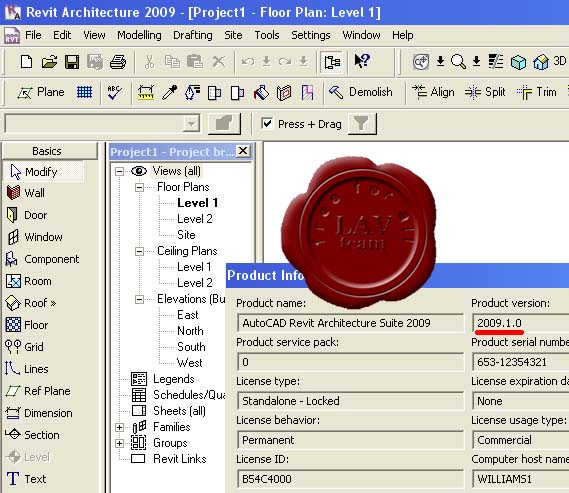Open the Type Selector dropdown
The image size is (569, 493).
click(x=191, y=124)
